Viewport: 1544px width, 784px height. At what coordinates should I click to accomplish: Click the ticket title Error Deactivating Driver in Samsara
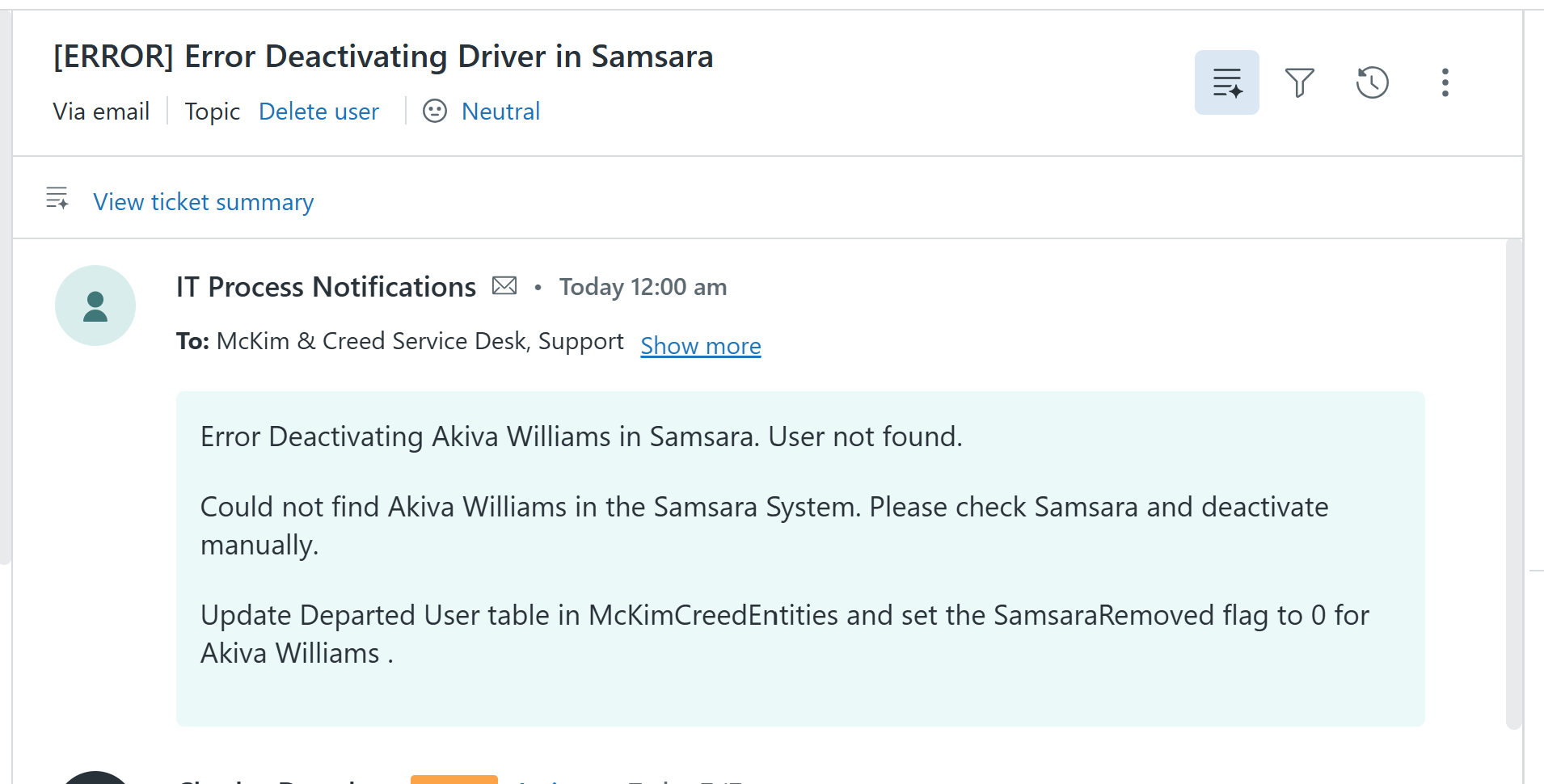point(383,57)
